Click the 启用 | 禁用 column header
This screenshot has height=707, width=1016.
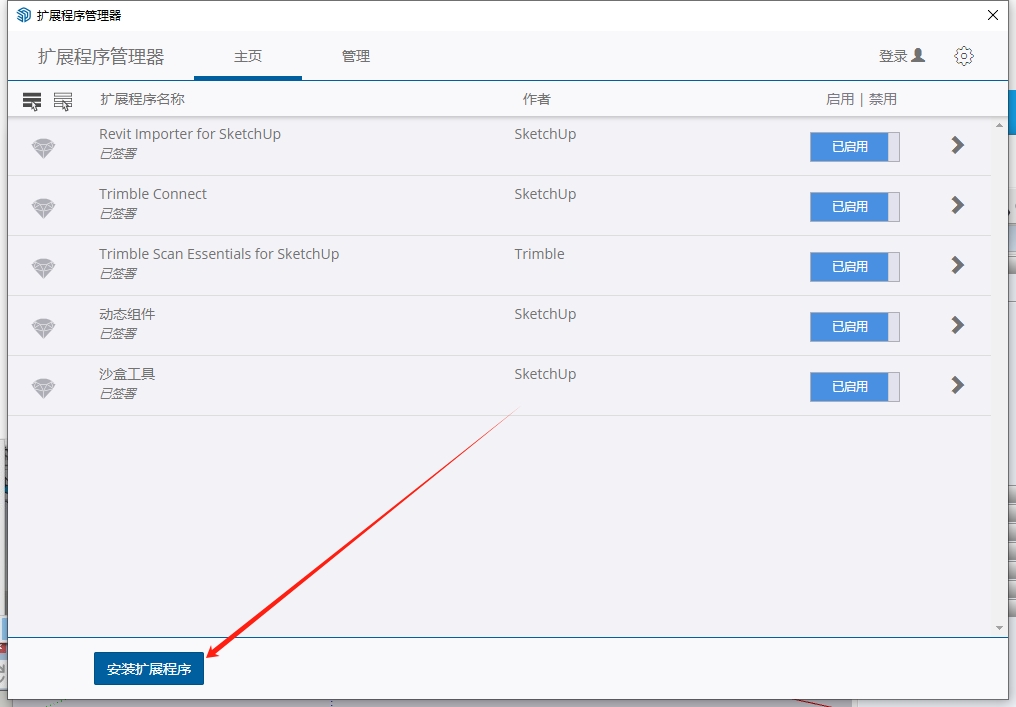(861, 99)
